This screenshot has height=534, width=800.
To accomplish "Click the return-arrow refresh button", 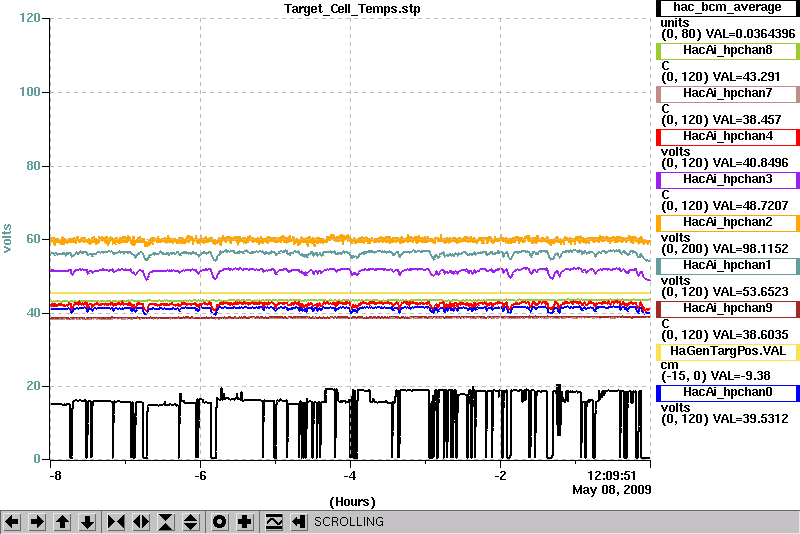I will (299, 522).
